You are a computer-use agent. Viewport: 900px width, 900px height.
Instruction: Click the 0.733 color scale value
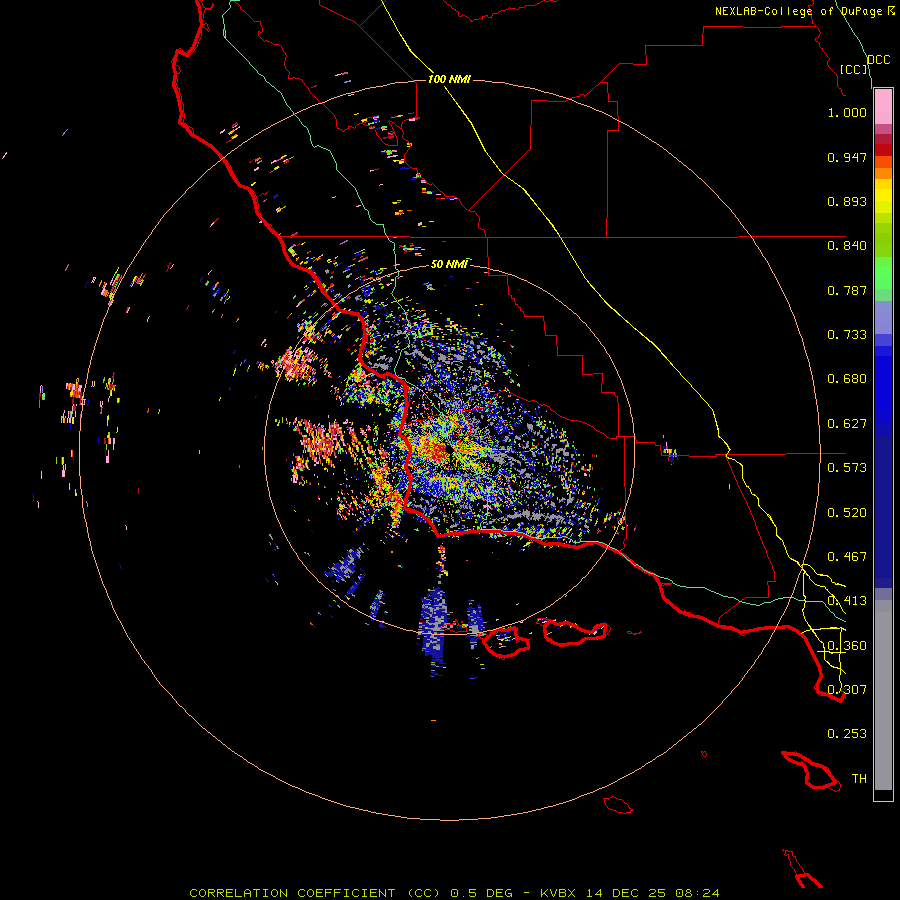pos(847,335)
